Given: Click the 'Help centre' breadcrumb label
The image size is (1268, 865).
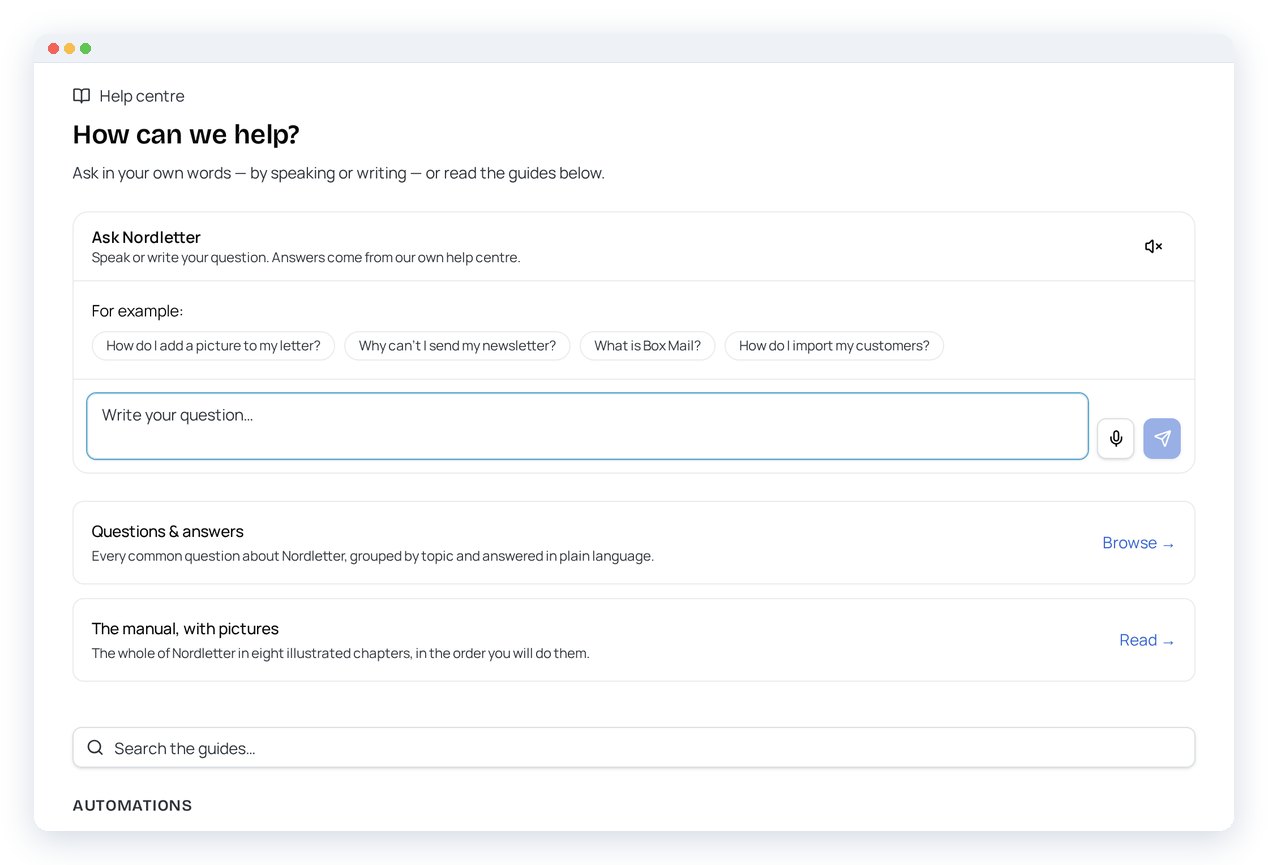Looking at the screenshot, I should pyautogui.click(x=142, y=96).
